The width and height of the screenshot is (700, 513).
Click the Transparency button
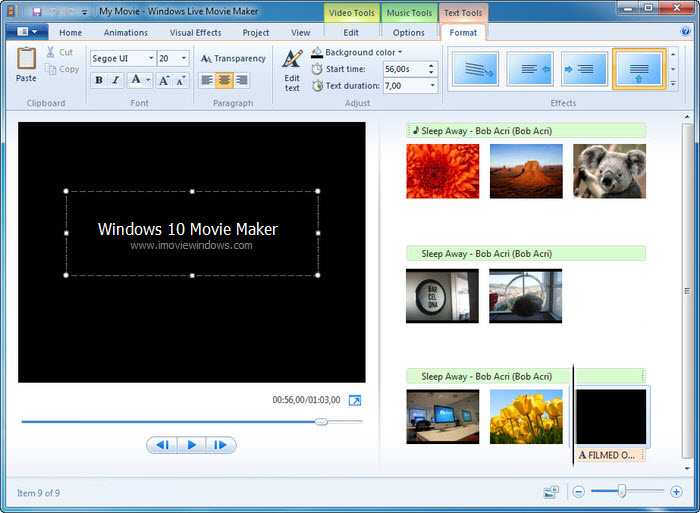233,58
